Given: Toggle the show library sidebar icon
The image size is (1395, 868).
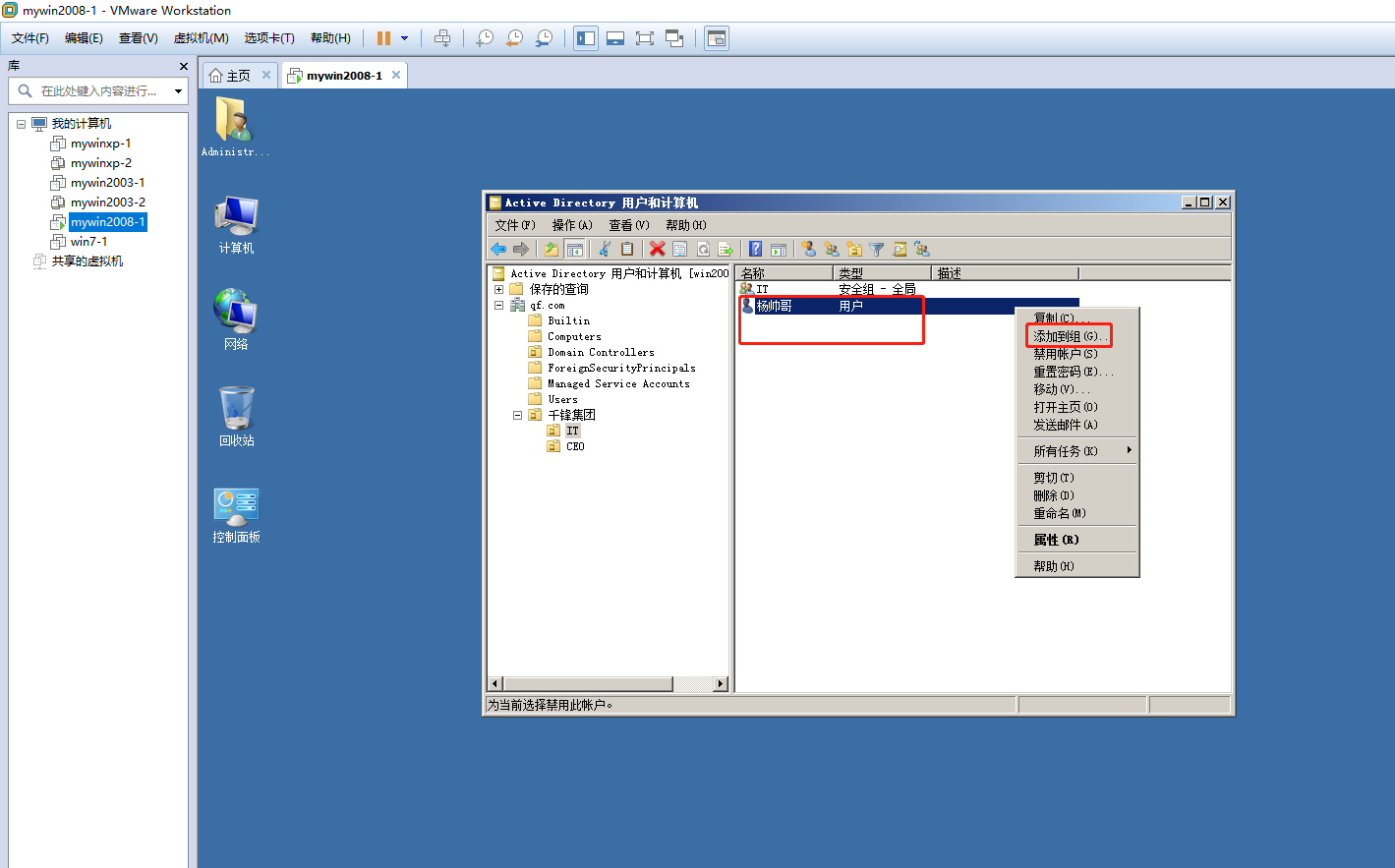Looking at the screenshot, I should 586,38.
